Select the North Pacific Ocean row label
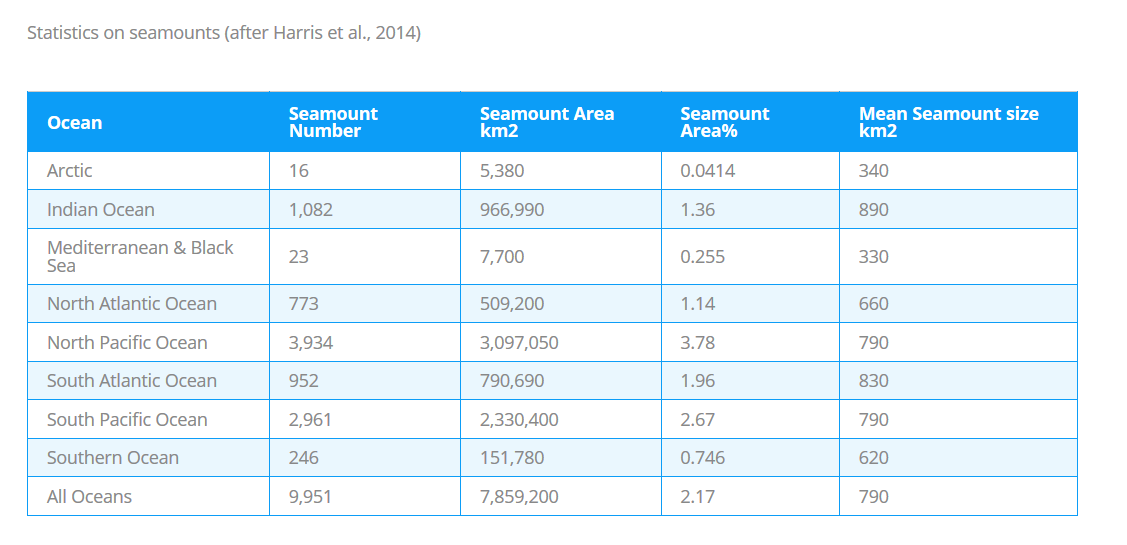The width and height of the screenshot is (1127, 545). click(x=127, y=343)
